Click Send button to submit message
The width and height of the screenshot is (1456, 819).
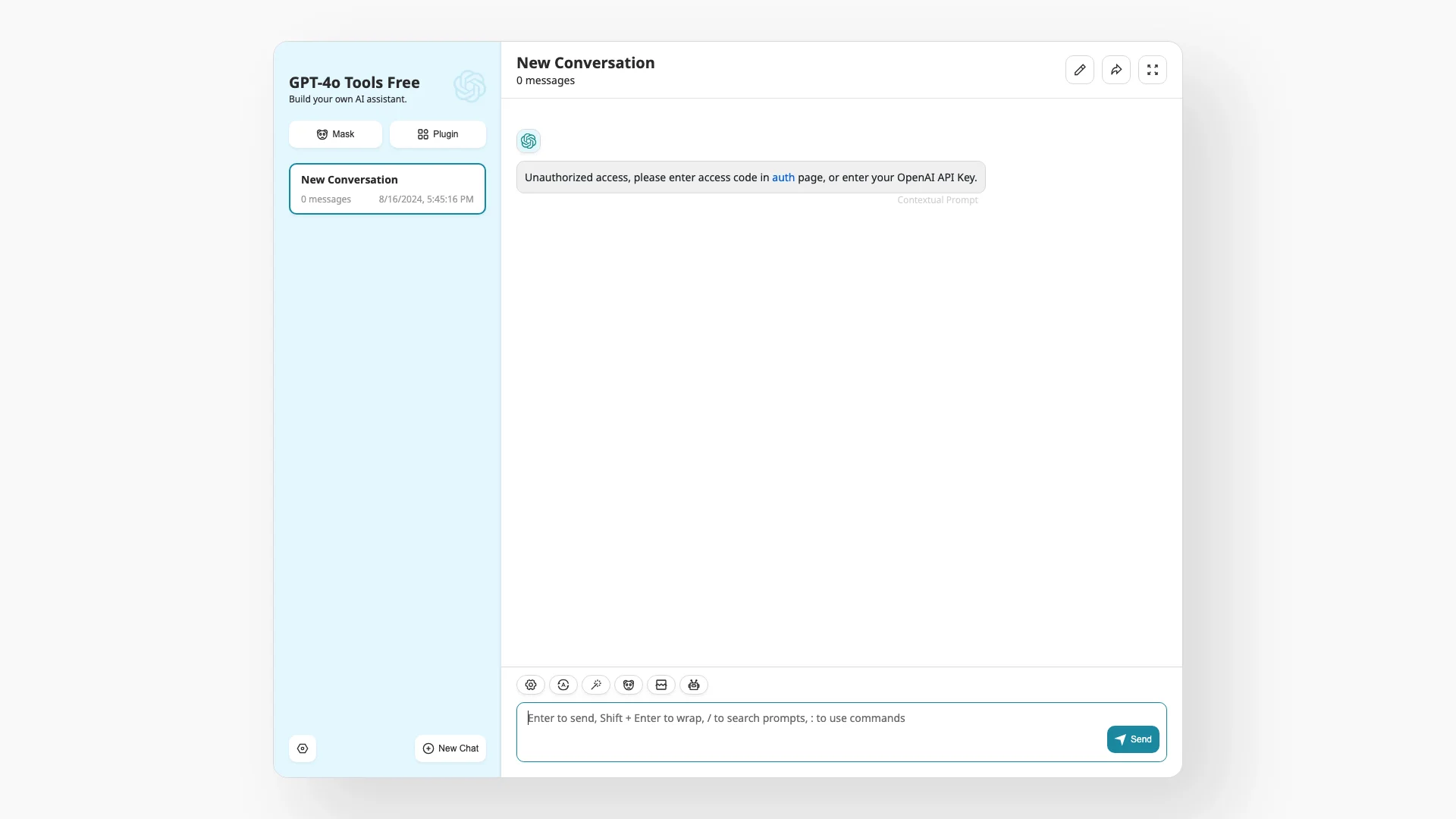[1133, 739]
